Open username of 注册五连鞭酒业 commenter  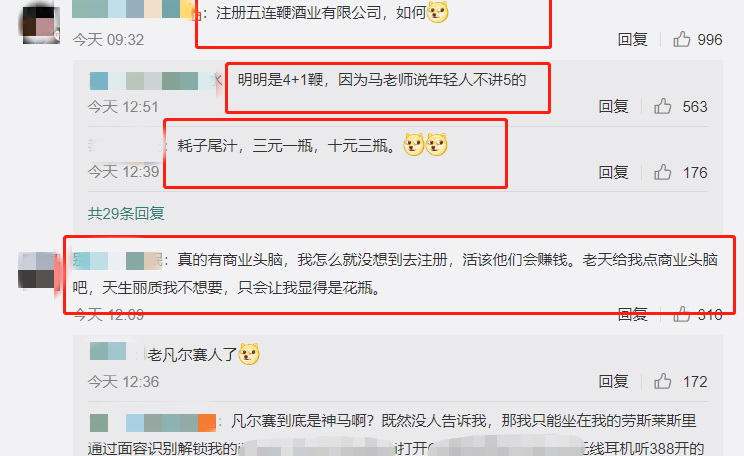[x=134, y=10]
